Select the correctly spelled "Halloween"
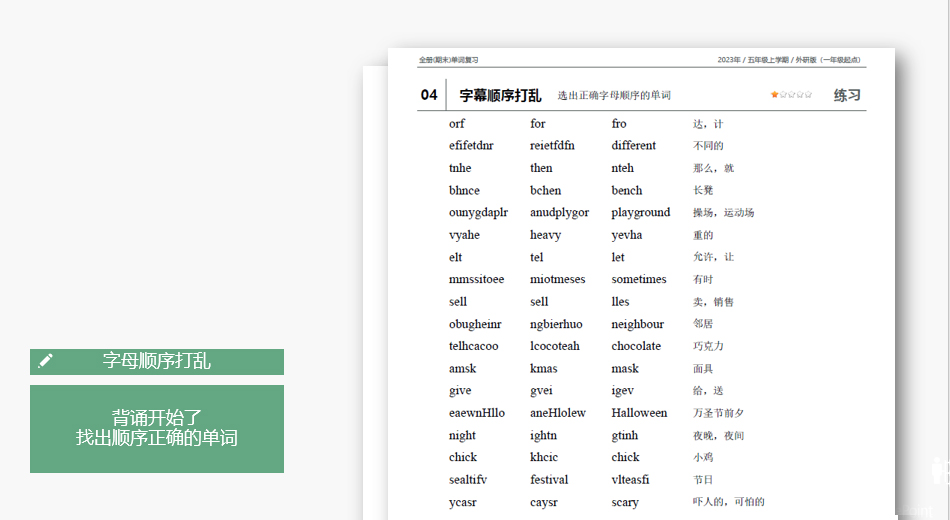This screenshot has height=520, width=950. (x=639, y=413)
